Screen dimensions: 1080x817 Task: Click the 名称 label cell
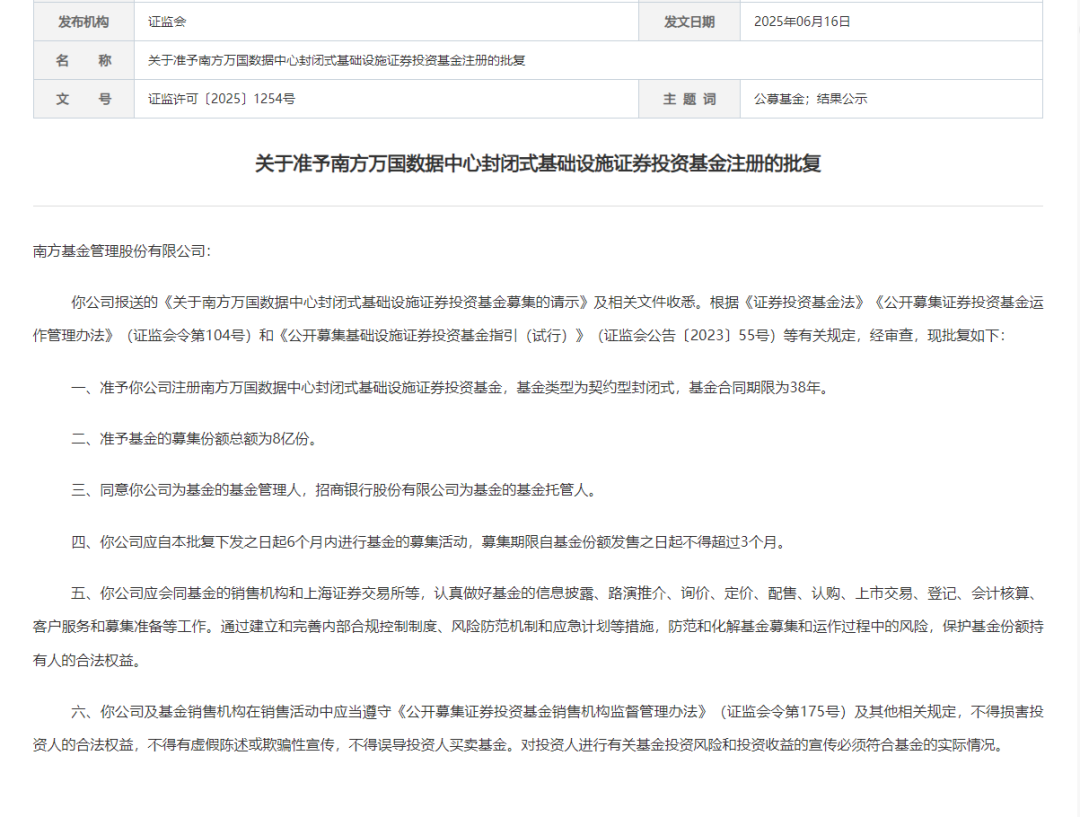point(84,60)
